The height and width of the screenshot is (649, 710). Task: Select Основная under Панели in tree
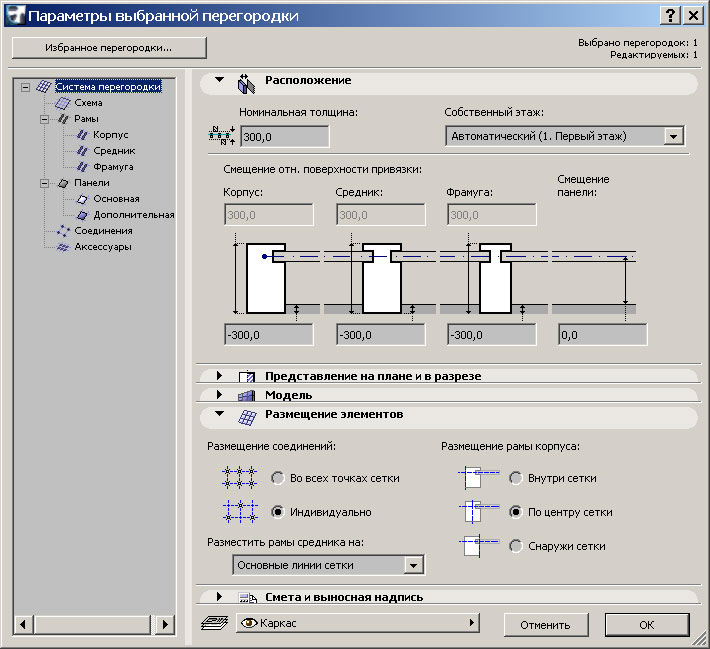(x=116, y=199)
